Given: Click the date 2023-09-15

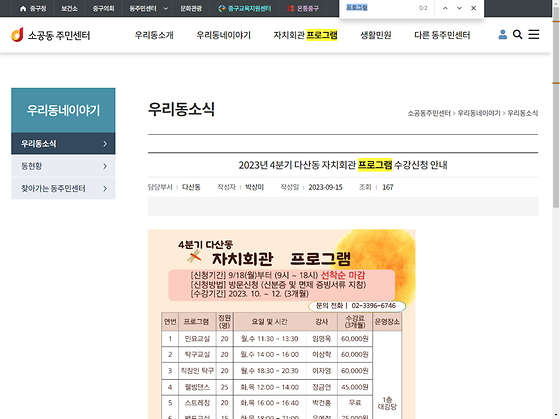Looking at the screenshot, I should click(x=325, y=187).
